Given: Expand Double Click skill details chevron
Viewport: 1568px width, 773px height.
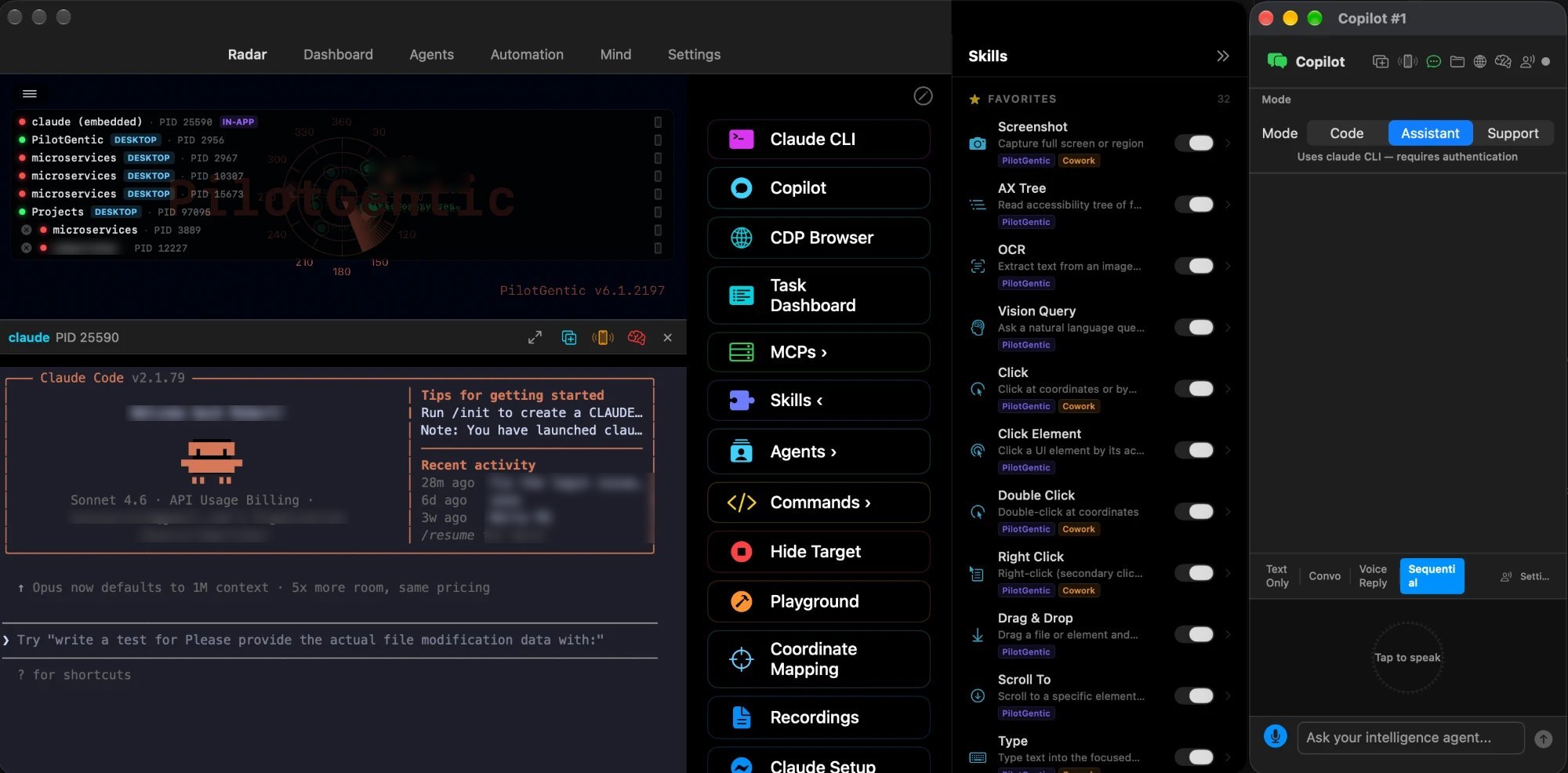Looking at the screenshot, I should click(x=1228, y=512).
